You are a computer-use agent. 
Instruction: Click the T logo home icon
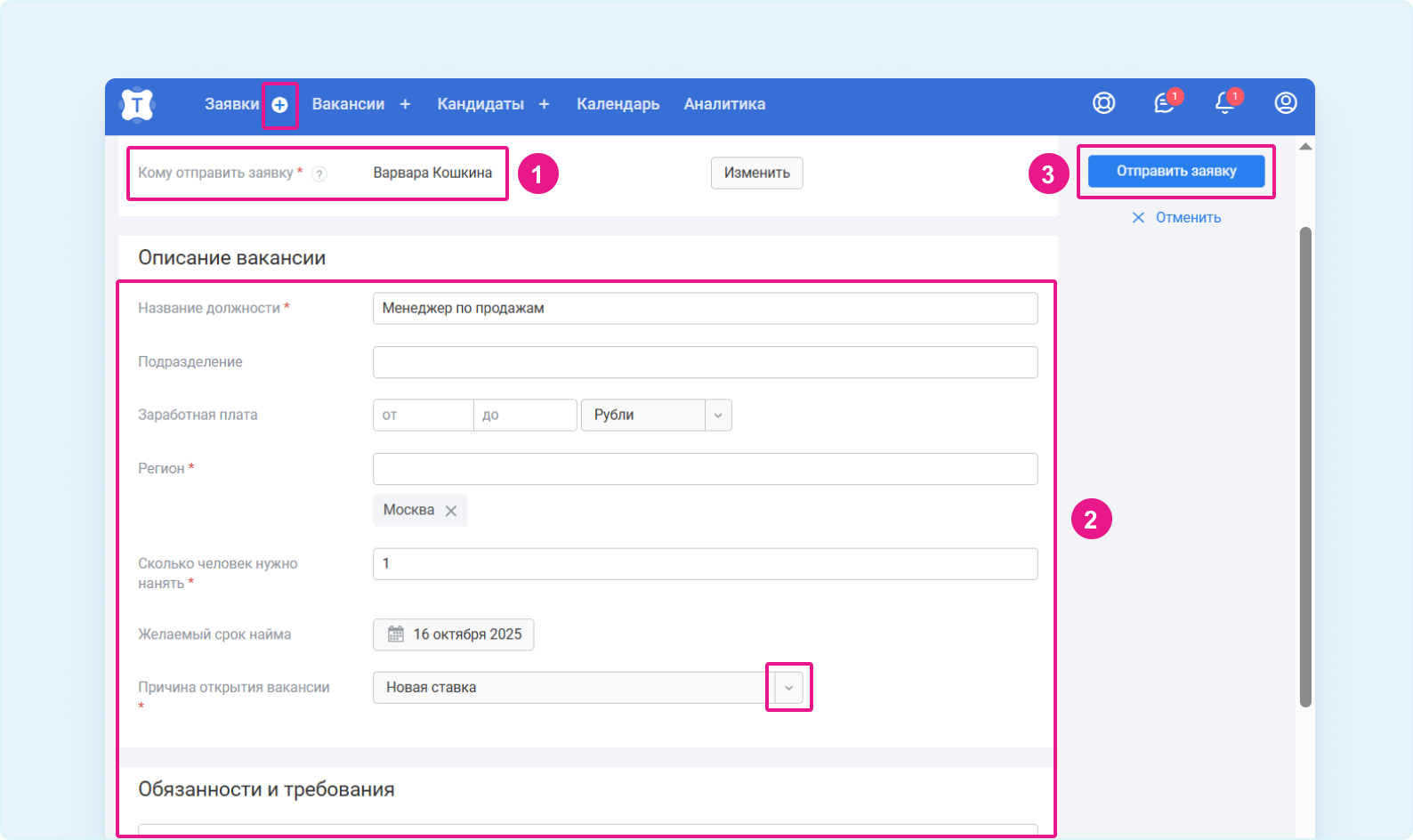(x=137, y=105)
